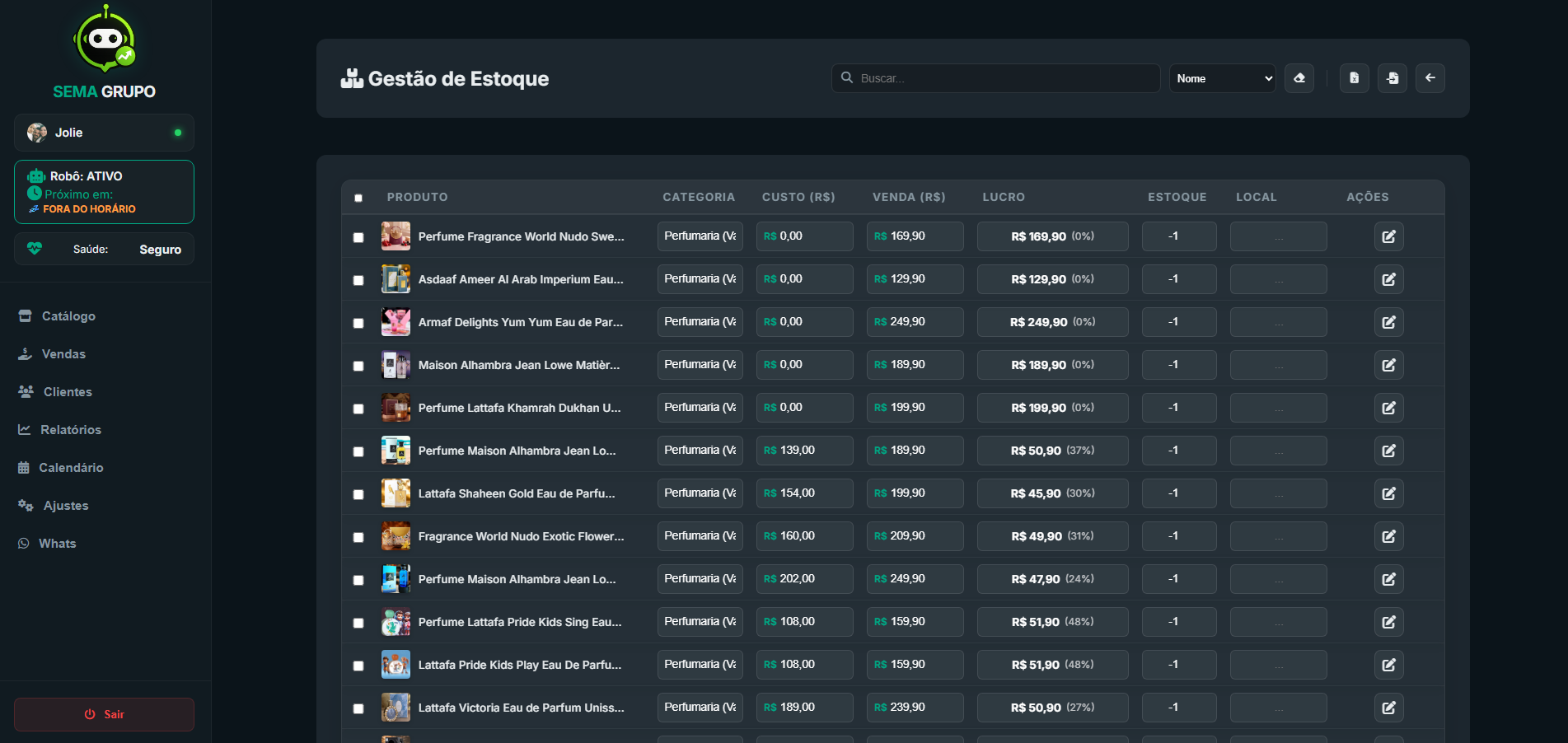Go back using the left arrow button
The image size is (1568, 743).
coord(1430,78)
